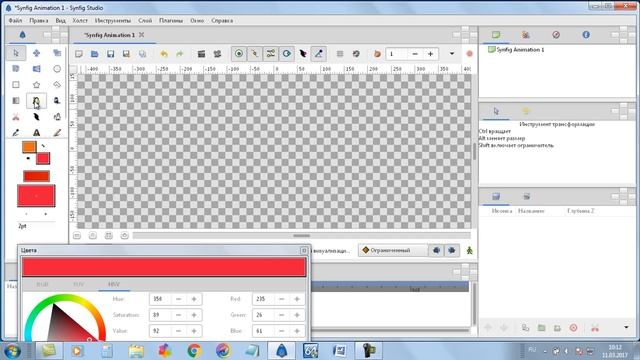Click the group layer folder button
Screen dimensions: 640x360
542,328
